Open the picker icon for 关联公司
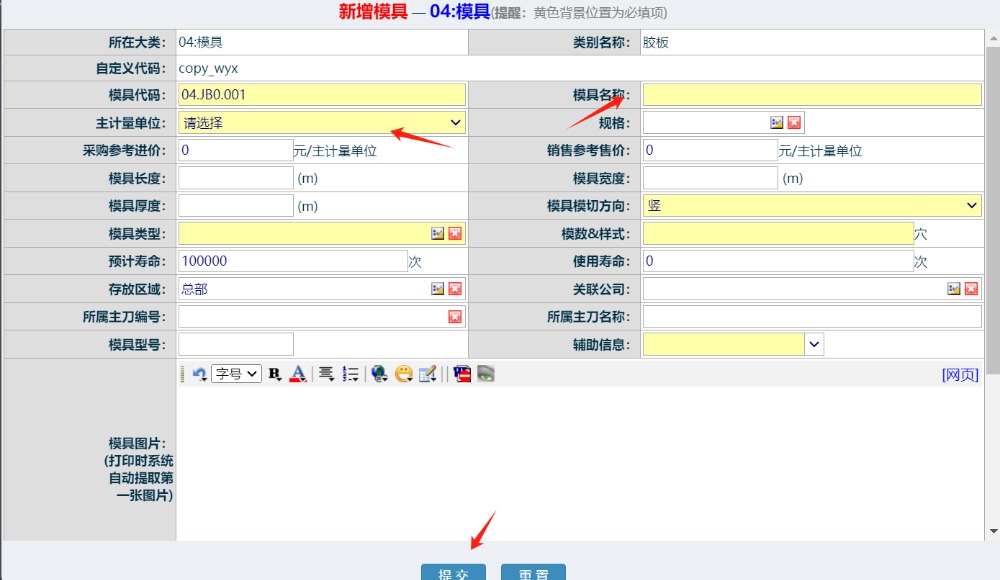 (x=953, y=289)
